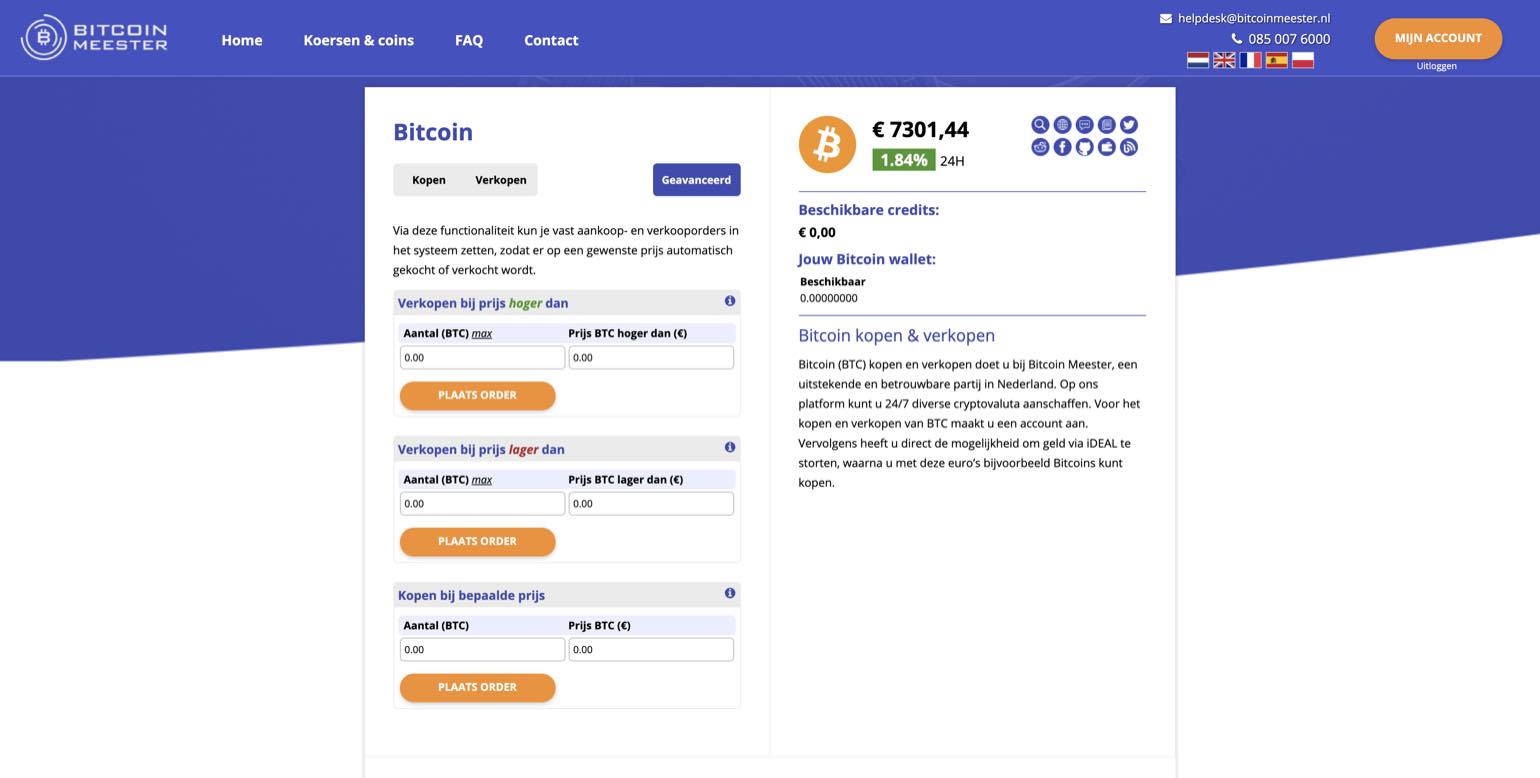The height and width of the screenshot is (778, 1540).
Task: Click MIJN ACCOUNT button
Action: (x=1438, y=38)
